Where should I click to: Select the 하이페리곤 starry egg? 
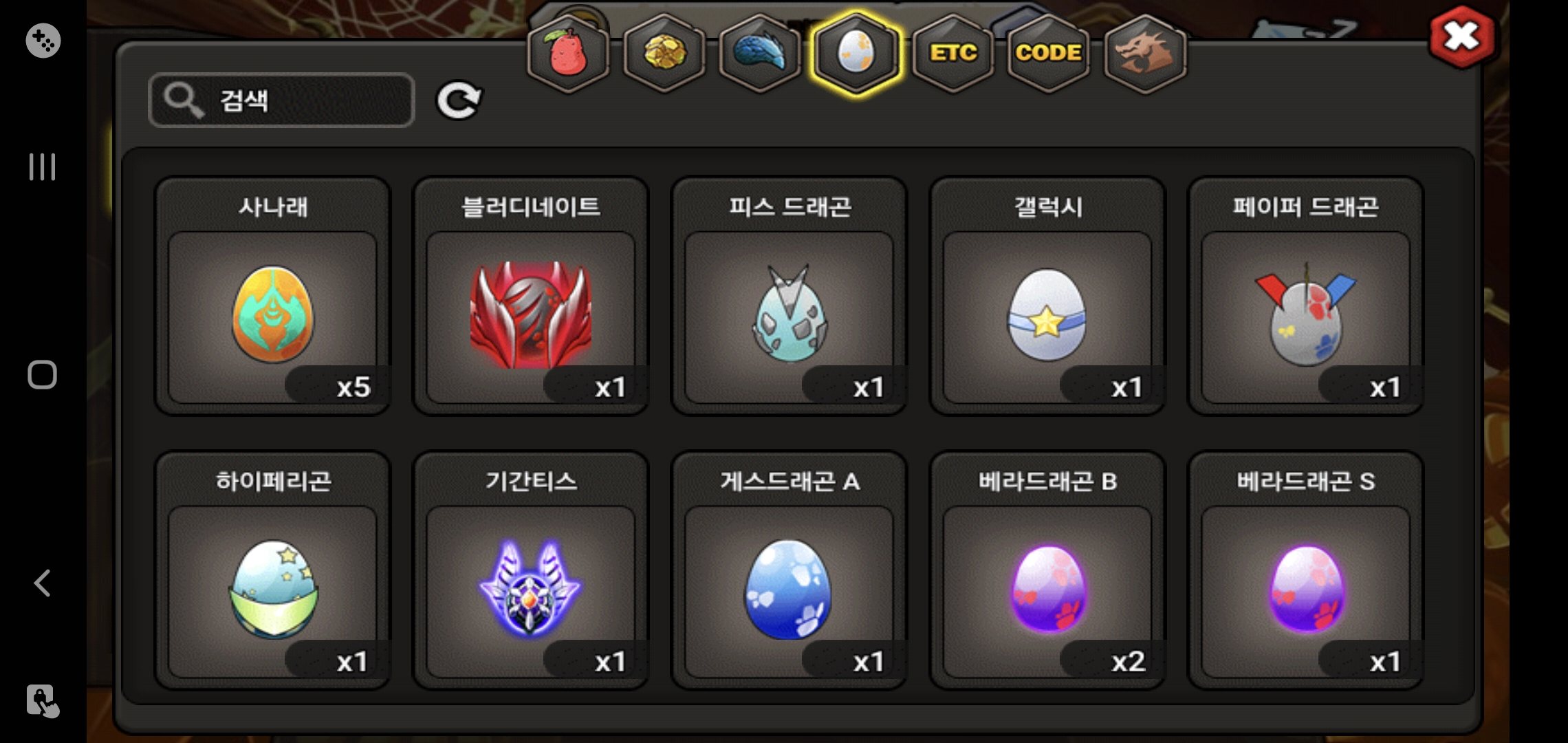pyautogui.click(x=273, y=570)
